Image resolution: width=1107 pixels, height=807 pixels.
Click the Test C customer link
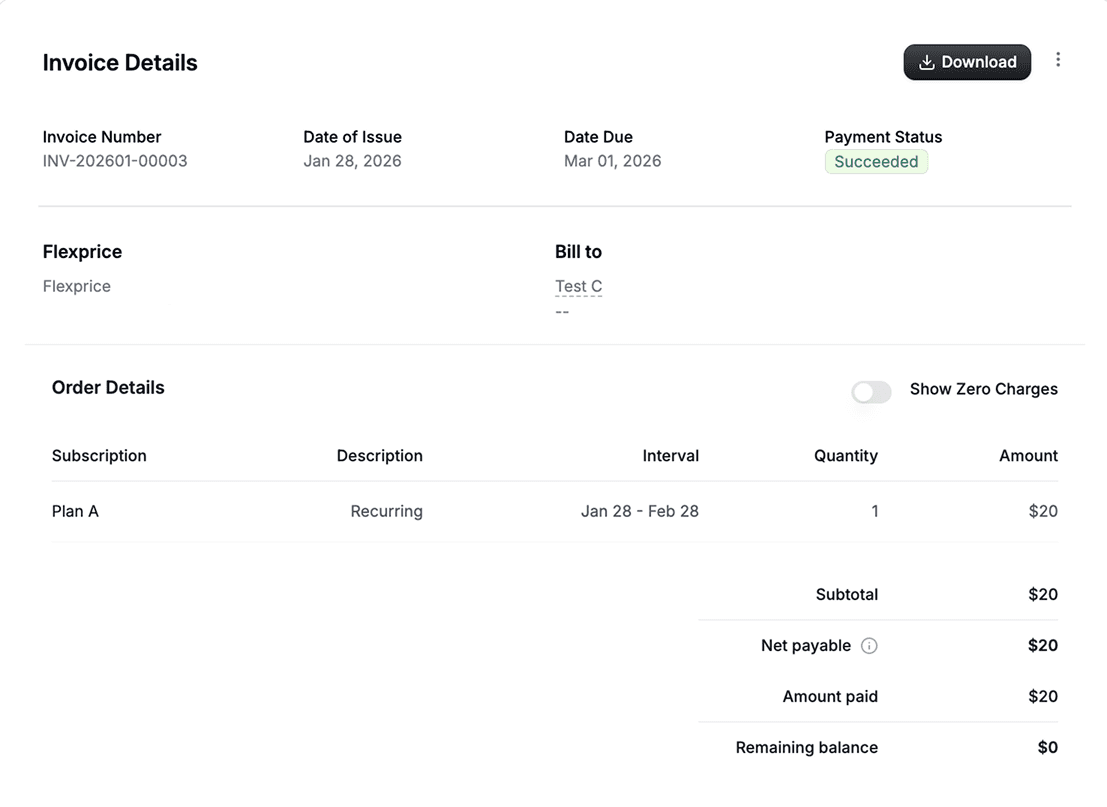(578, 287)
